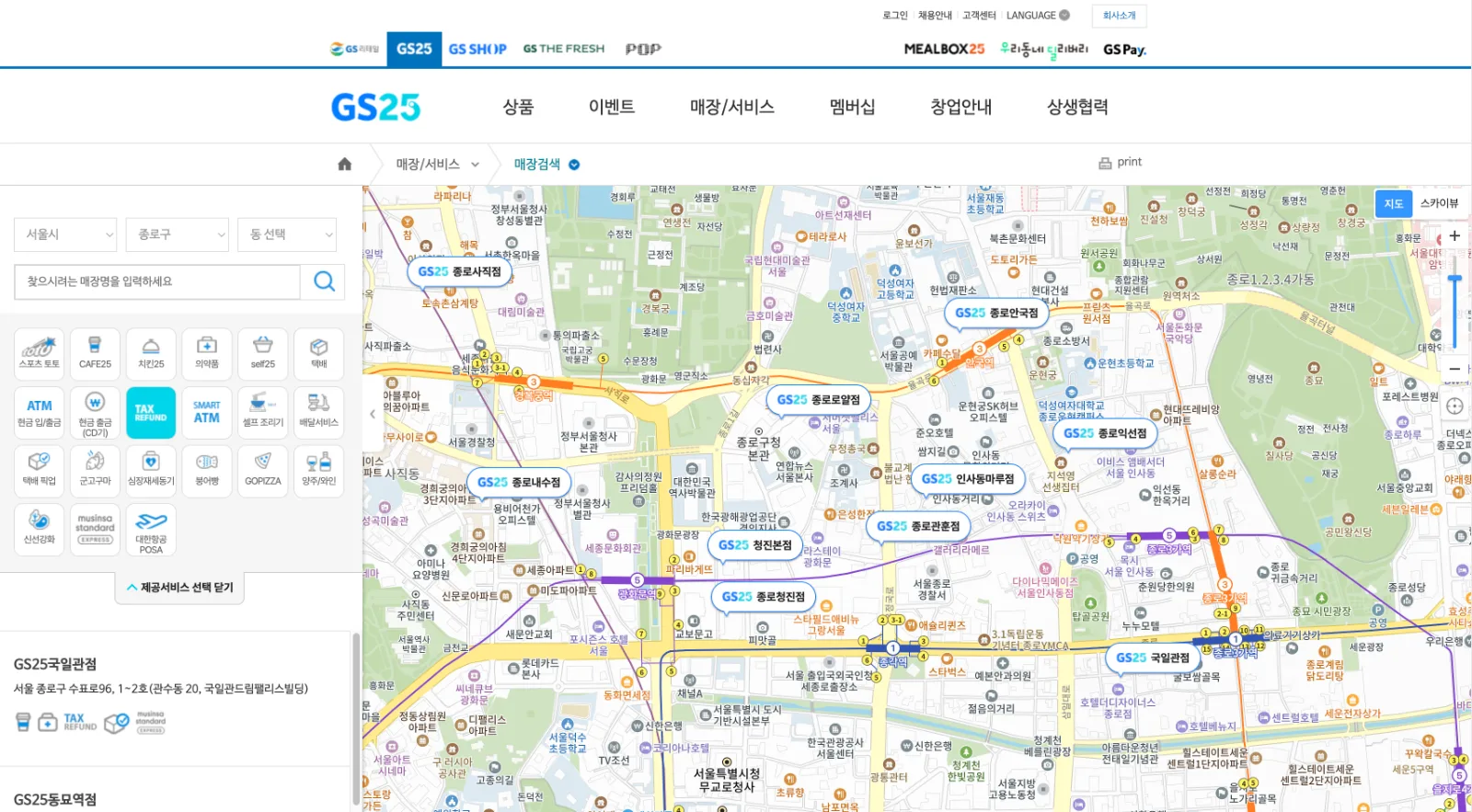
Task: Toggle the 의약품 service filter
Action: (207, 354)
